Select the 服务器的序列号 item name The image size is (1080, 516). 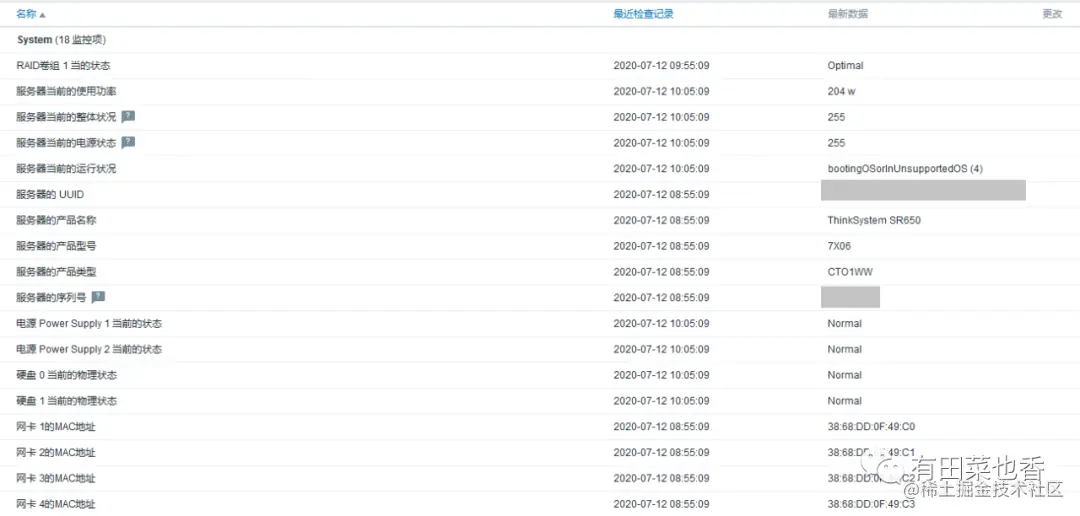[52, 297]
